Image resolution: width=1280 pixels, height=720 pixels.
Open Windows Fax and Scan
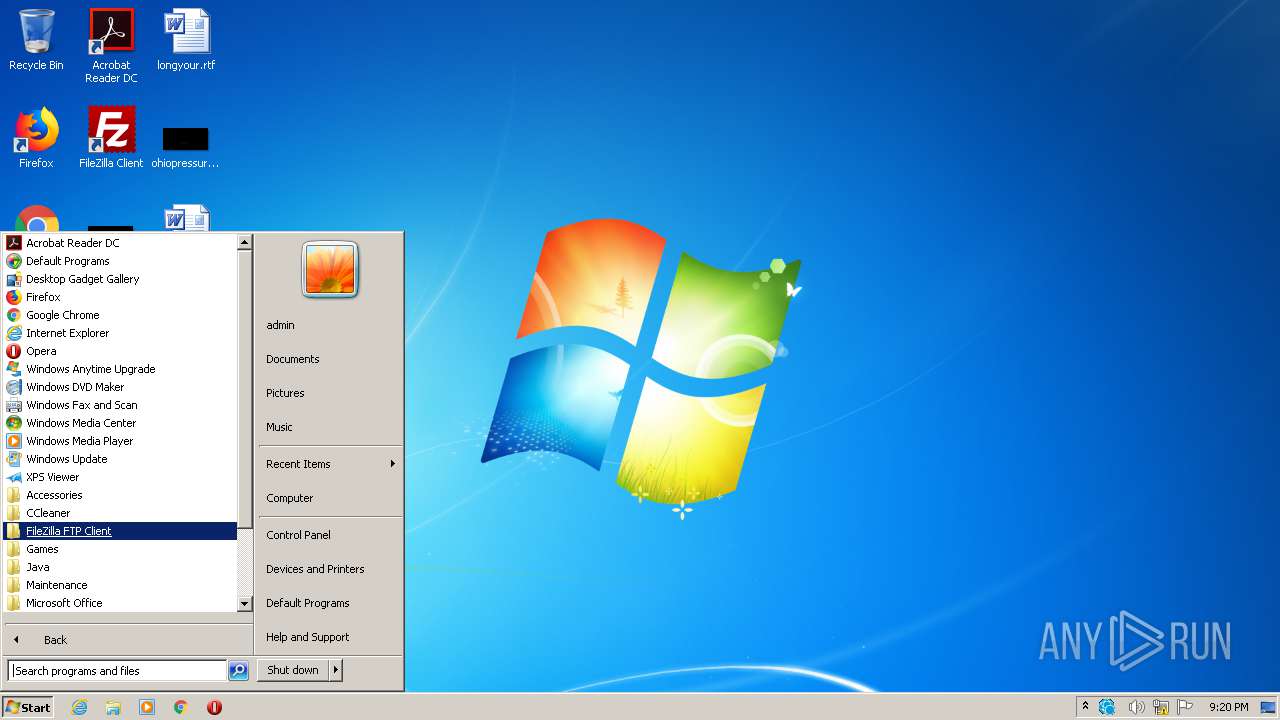click(x=121, y=405)
